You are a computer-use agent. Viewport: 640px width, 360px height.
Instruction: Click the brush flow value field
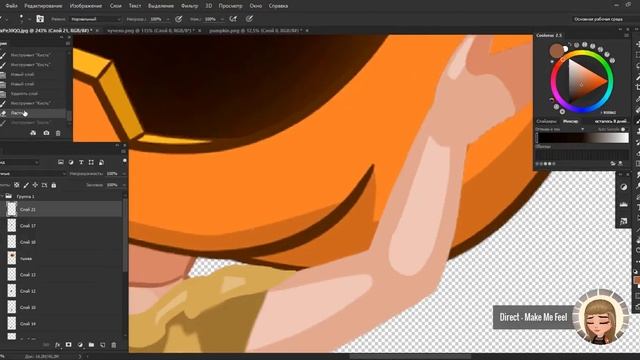(x=210, y=19)
